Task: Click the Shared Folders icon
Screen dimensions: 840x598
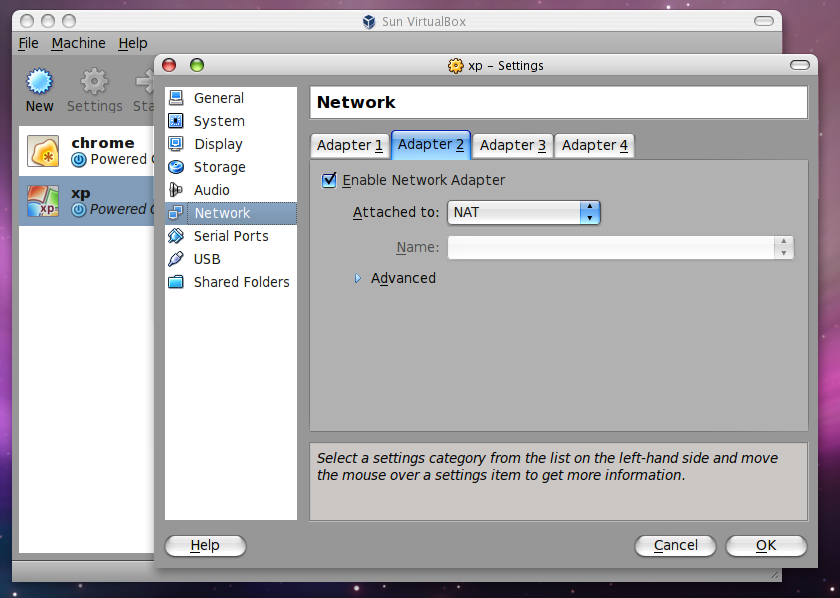Action: pyautogui.click(x=176, y=282)
